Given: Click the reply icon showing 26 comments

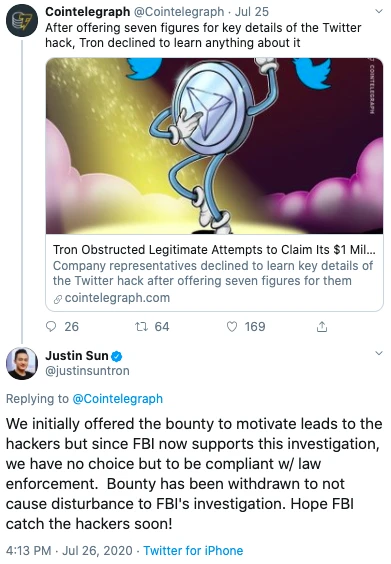Looking at the screenshot, I should pos(51,327).
